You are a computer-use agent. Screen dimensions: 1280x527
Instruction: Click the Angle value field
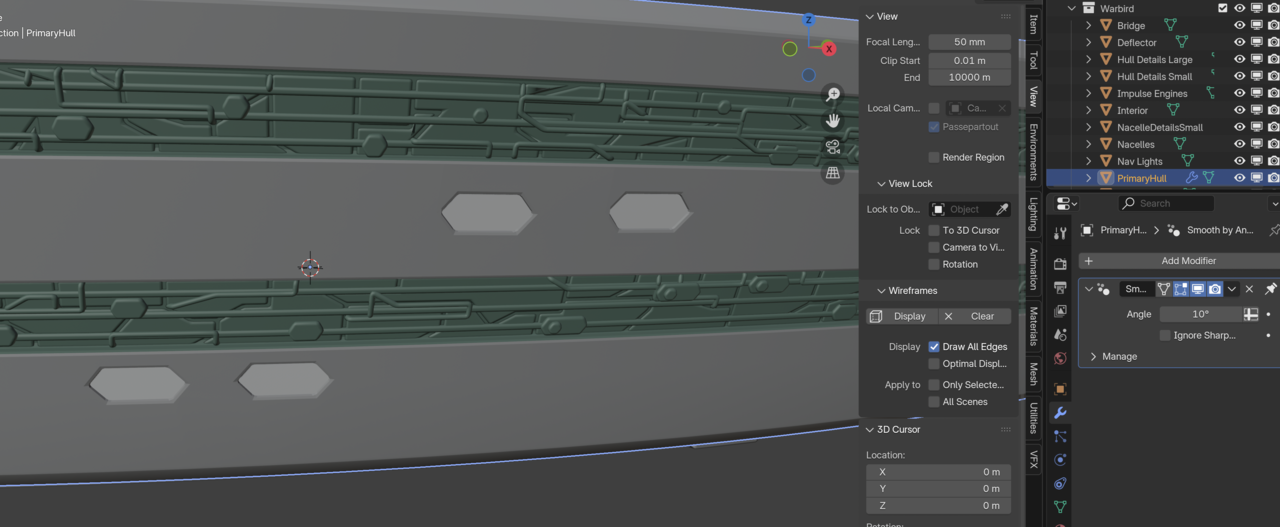coord(1200,314)
